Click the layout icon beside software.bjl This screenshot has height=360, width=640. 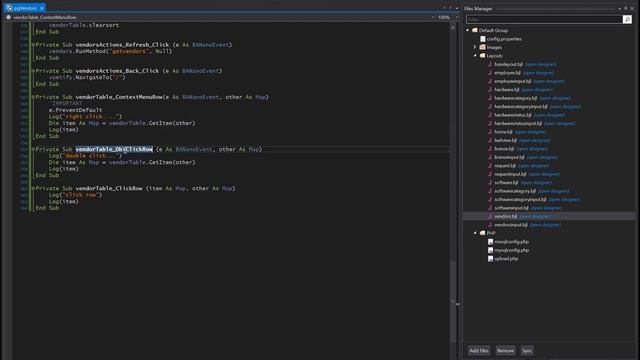pos(490,182)
